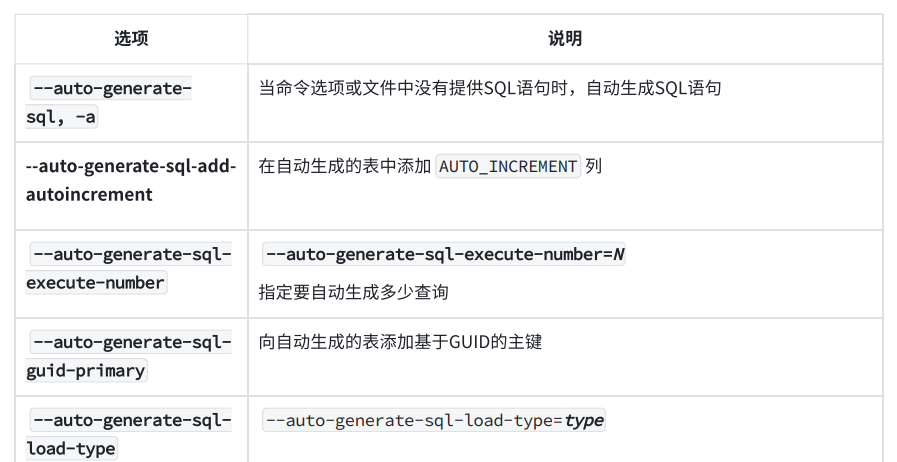Click the --auto-generate-sql-load-type option in left column
This screenshot has height=462, width=897.
click(x=129, y=434)
